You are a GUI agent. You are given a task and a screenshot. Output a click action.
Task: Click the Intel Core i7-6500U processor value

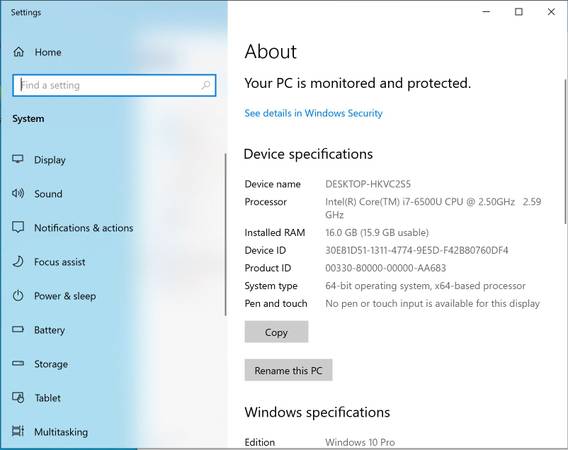pyautogui.click(x=433, y=208)
